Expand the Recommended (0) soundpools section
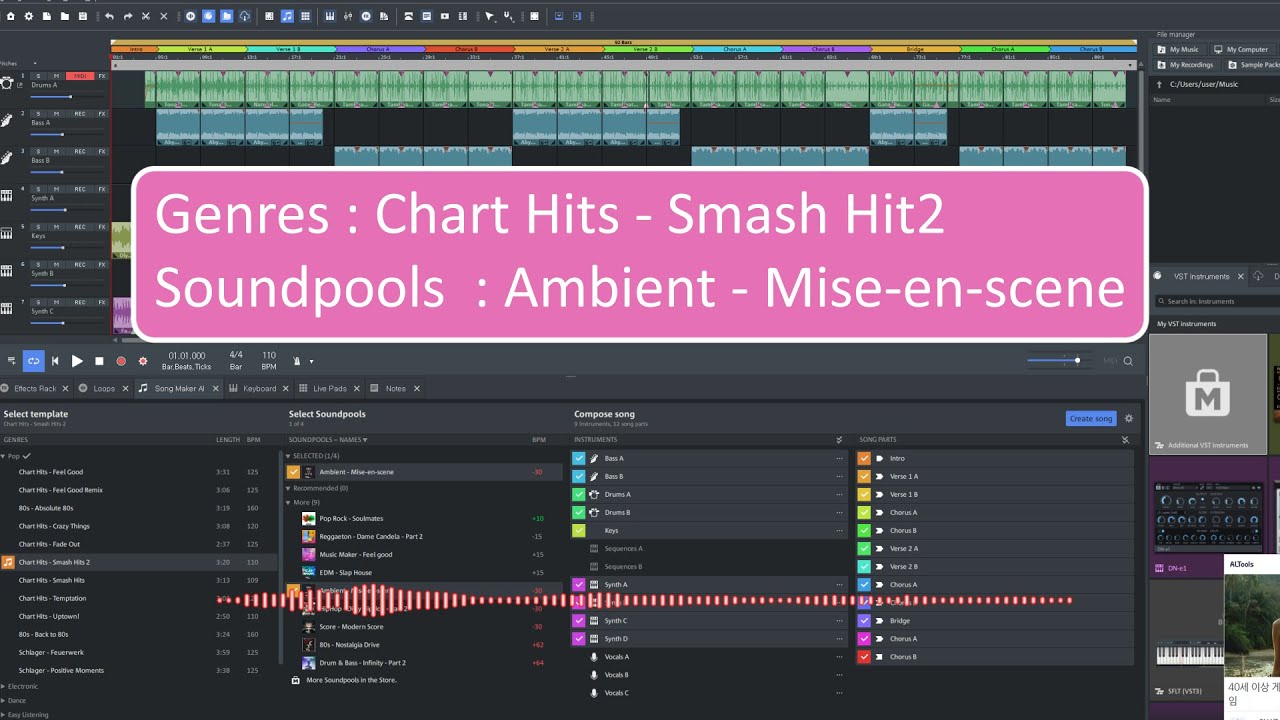The width and height of the screenshot is (1280, 720). tap(289, 488)
